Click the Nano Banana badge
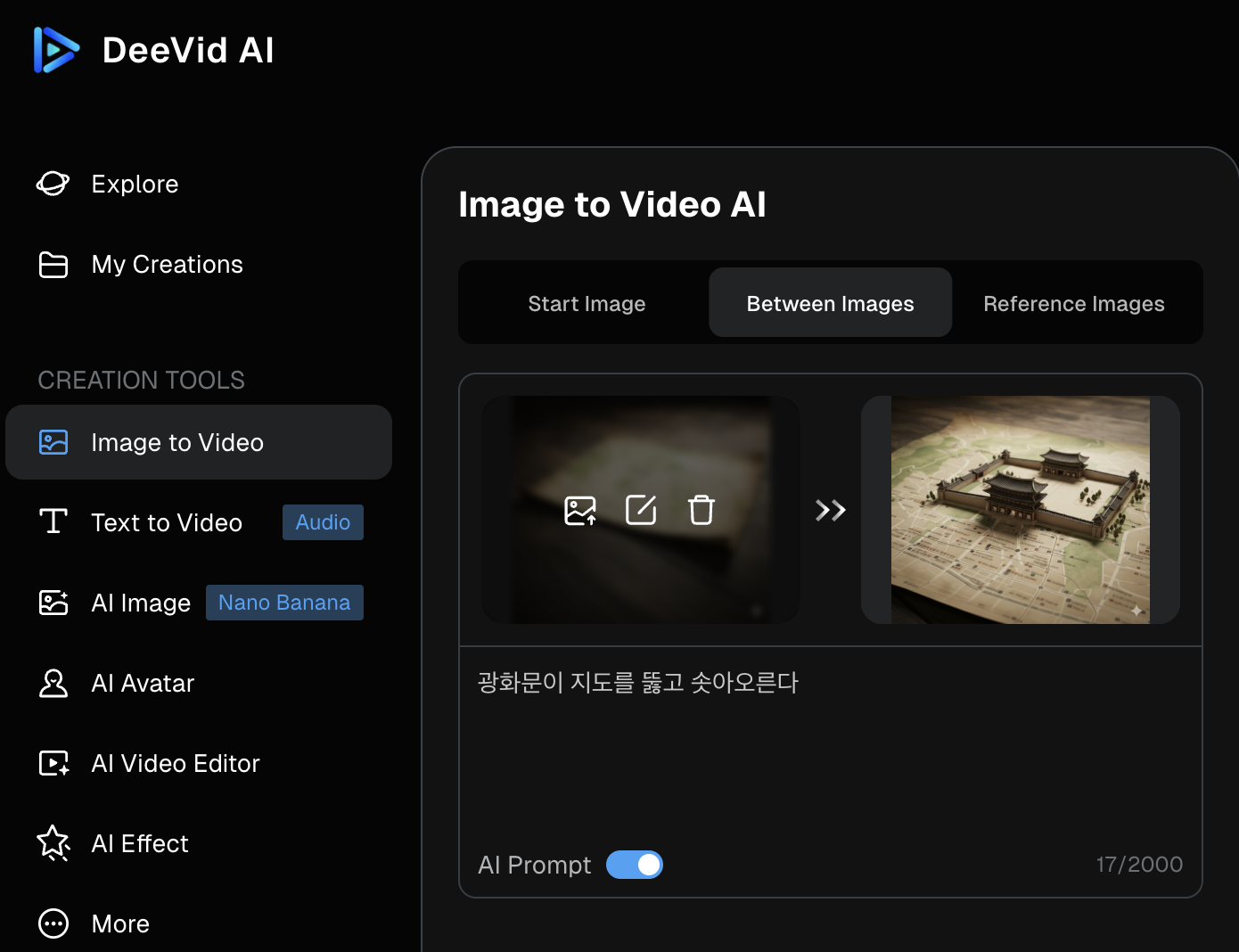Viewport: 1239px width, 952px height. pos(284,603)
